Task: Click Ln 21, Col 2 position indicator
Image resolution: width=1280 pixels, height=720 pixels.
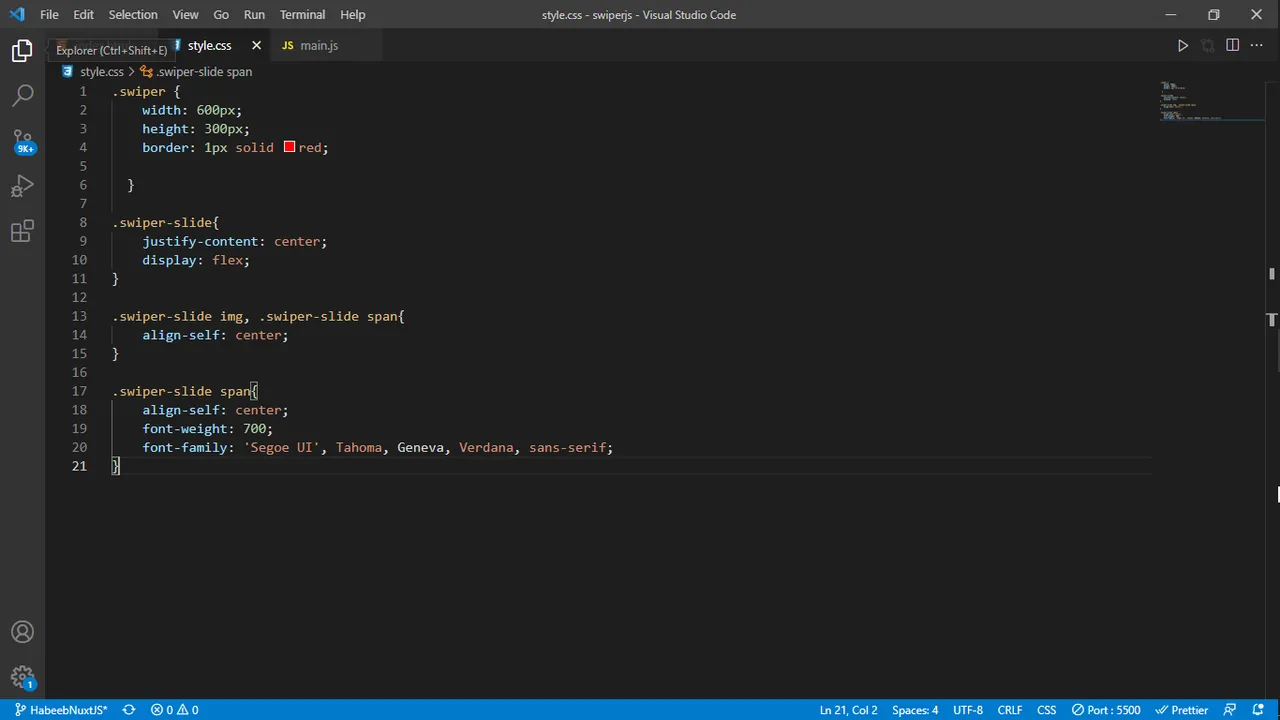Action: [x=848, y=710]
